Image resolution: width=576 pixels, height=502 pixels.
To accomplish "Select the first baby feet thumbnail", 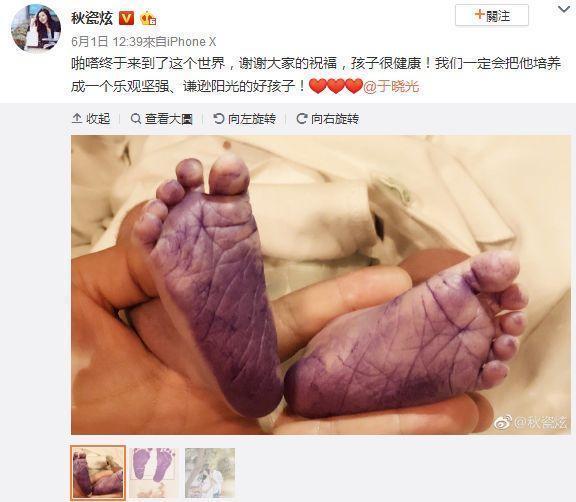I will 98,473.
